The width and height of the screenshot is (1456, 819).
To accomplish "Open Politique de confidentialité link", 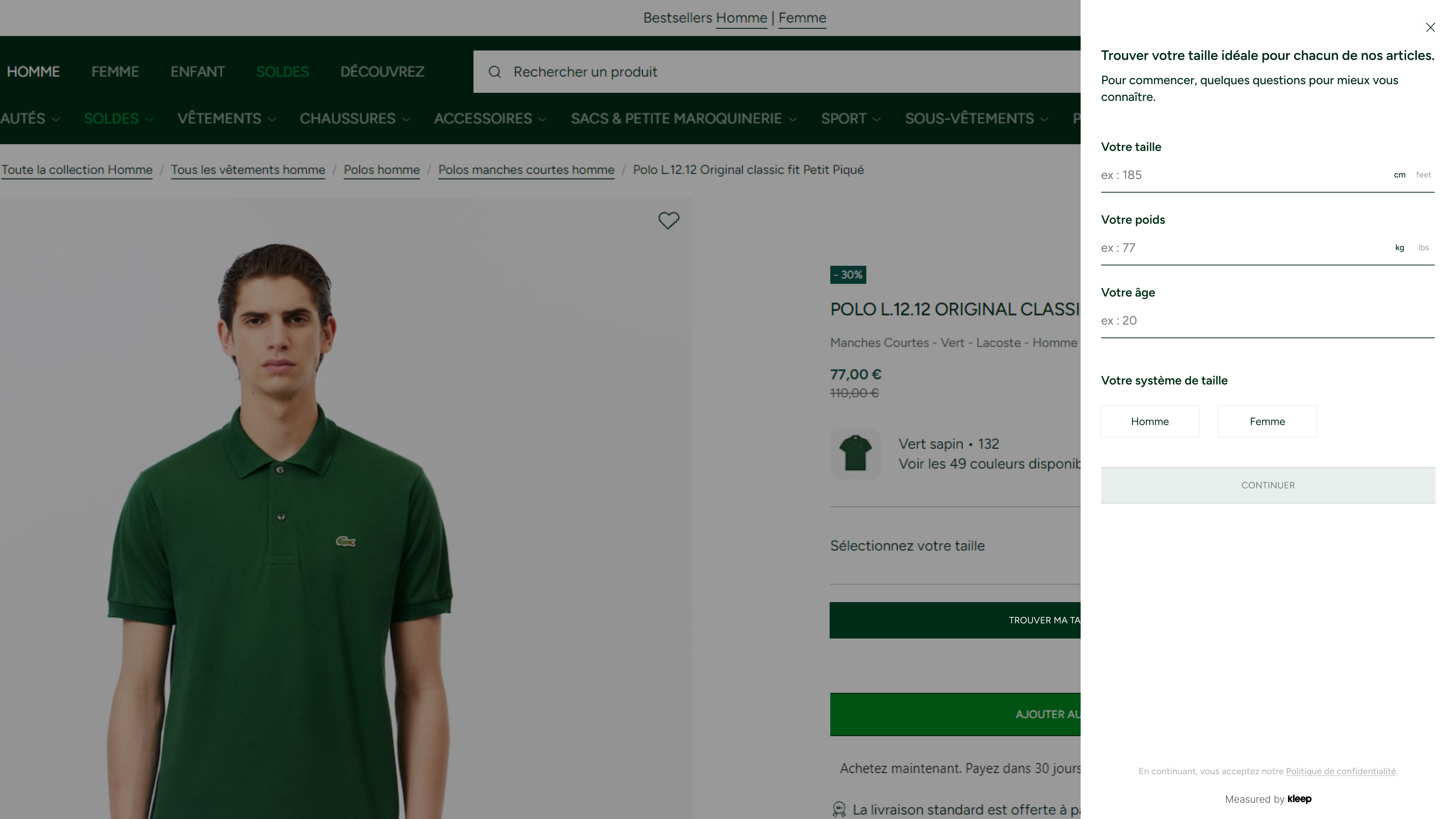I will click(x=1341, y=772).
